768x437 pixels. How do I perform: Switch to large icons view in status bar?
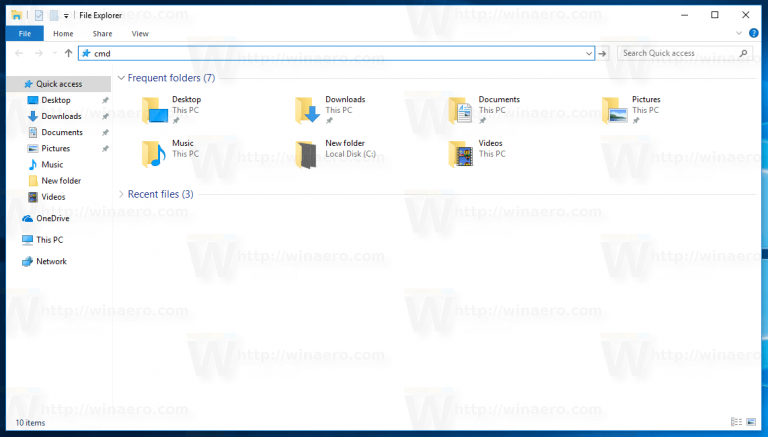pos(751,423)
